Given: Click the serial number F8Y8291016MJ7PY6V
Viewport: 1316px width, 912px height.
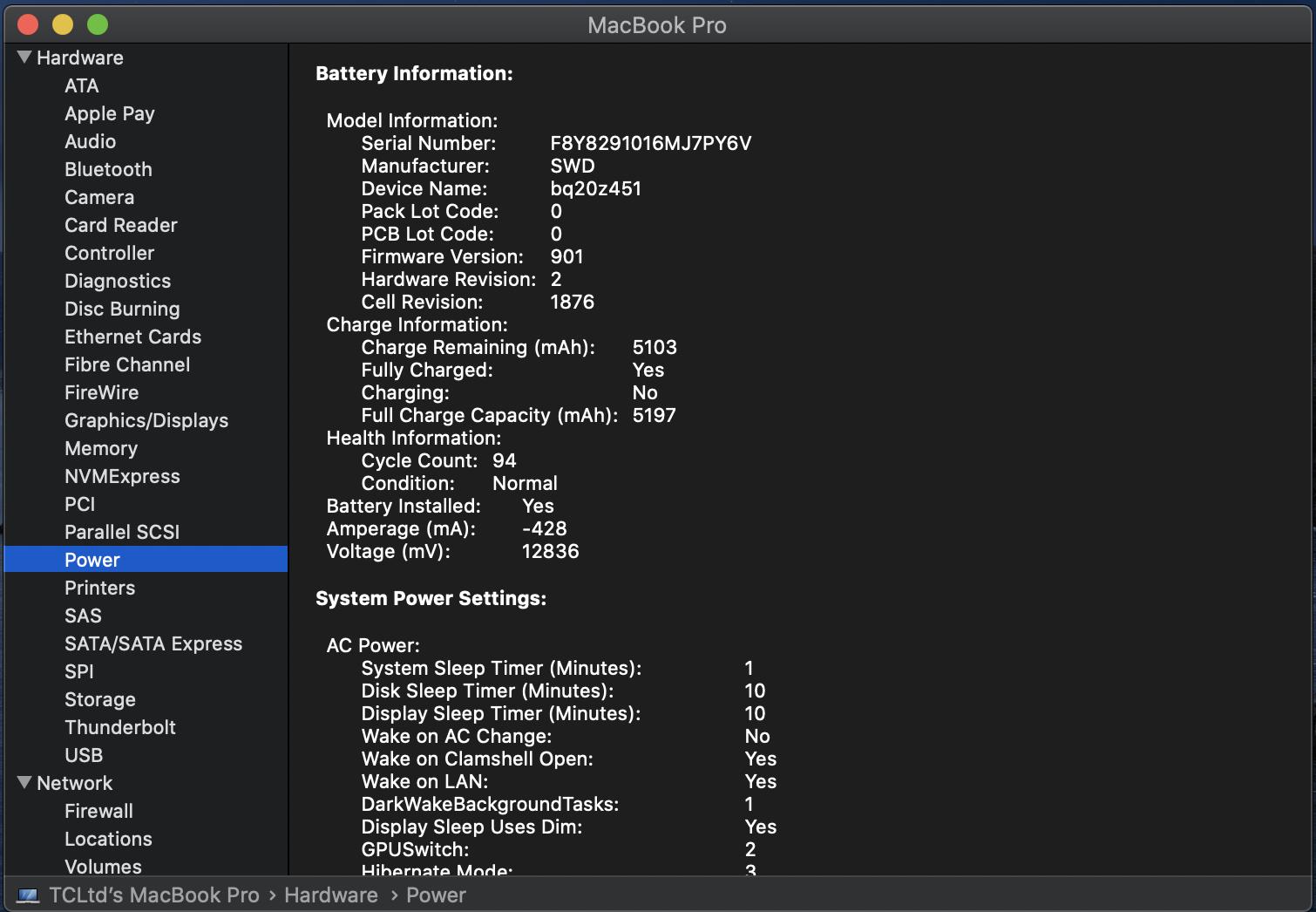Looking at the screenshot, I should click(650, 143).
